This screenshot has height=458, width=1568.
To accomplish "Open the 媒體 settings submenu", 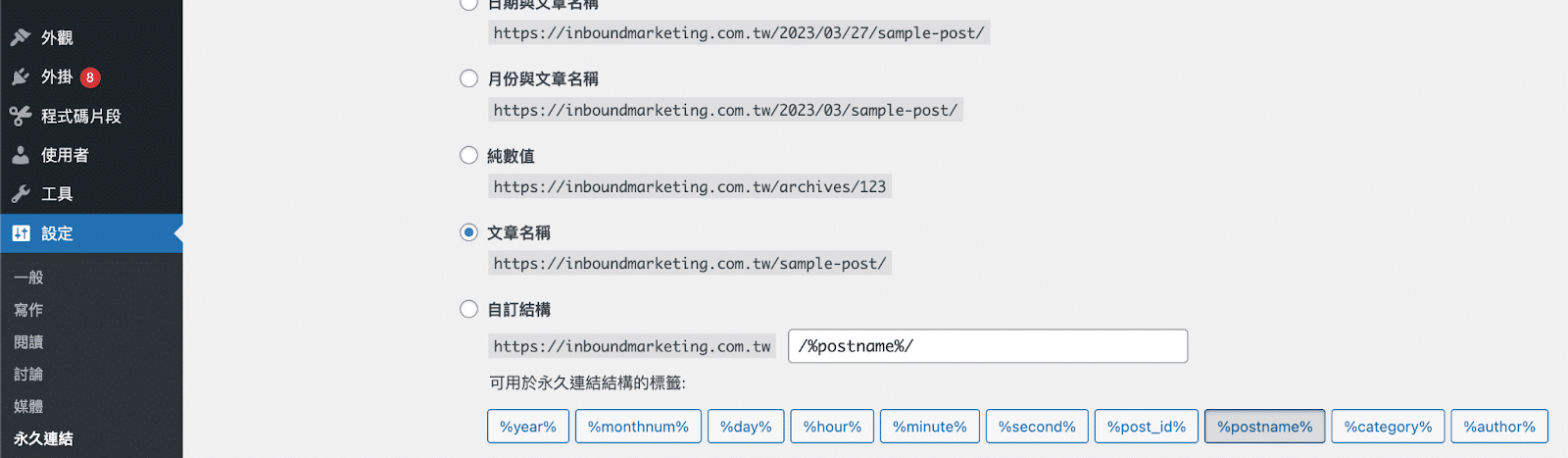I will click(x=28, y=406).
